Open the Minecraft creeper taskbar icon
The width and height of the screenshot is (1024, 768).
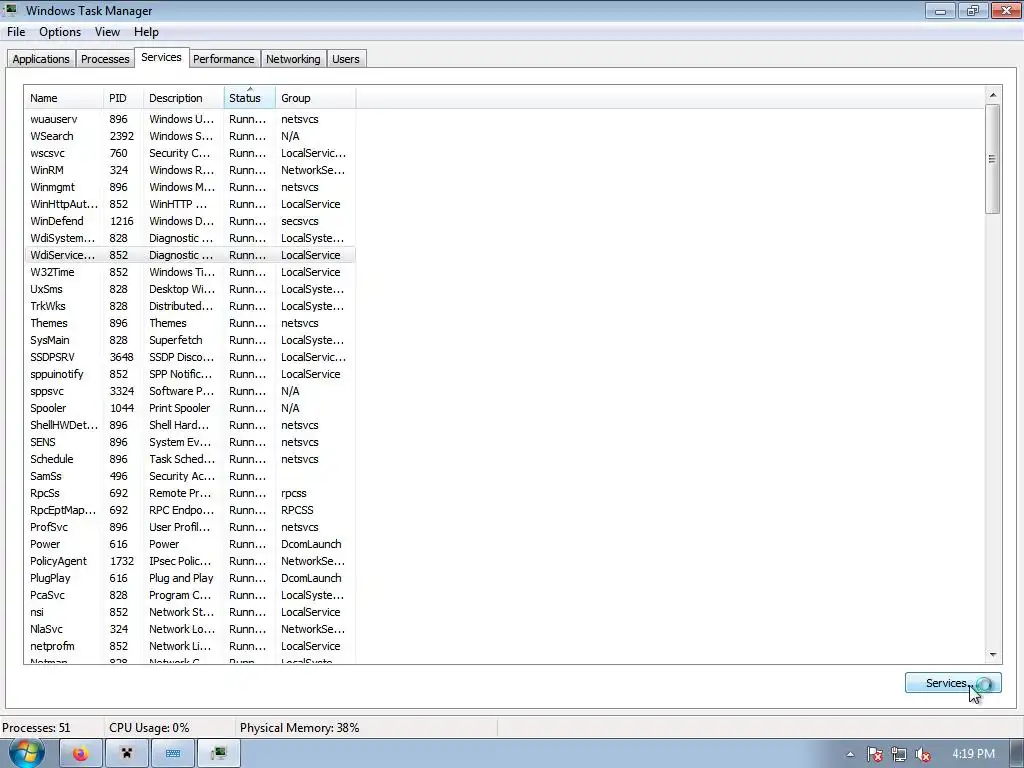point(127,754)
